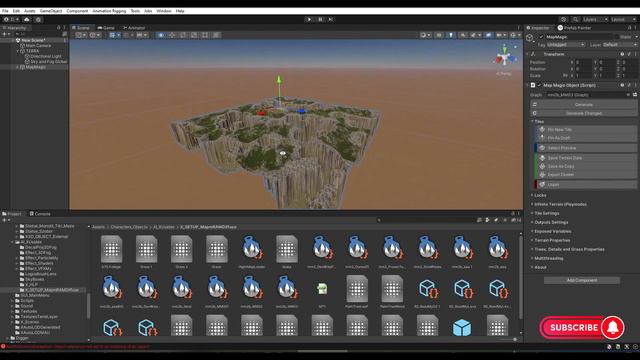
Task: Open the shading draw mode dropdown
Action: pyautogui.click(x=425, y=35)
